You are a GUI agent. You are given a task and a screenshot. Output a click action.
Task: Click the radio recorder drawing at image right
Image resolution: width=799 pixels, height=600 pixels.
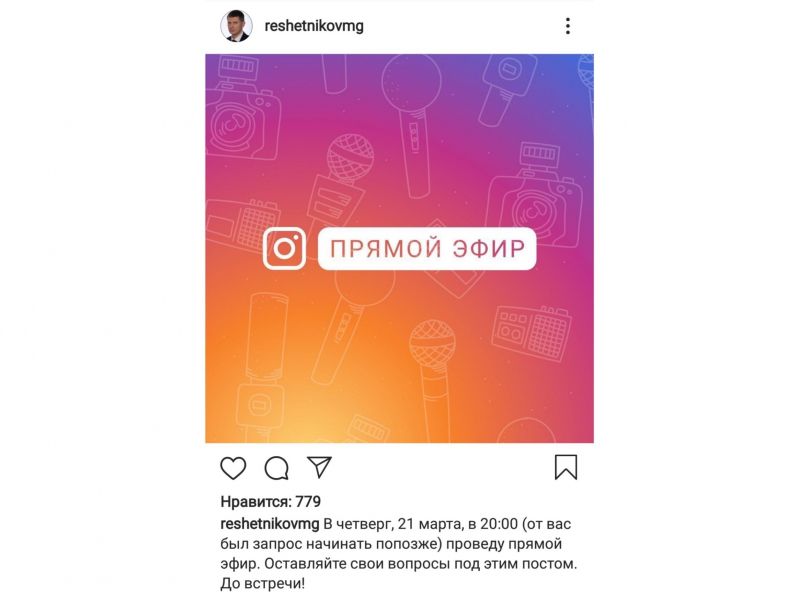click(531, 332)
